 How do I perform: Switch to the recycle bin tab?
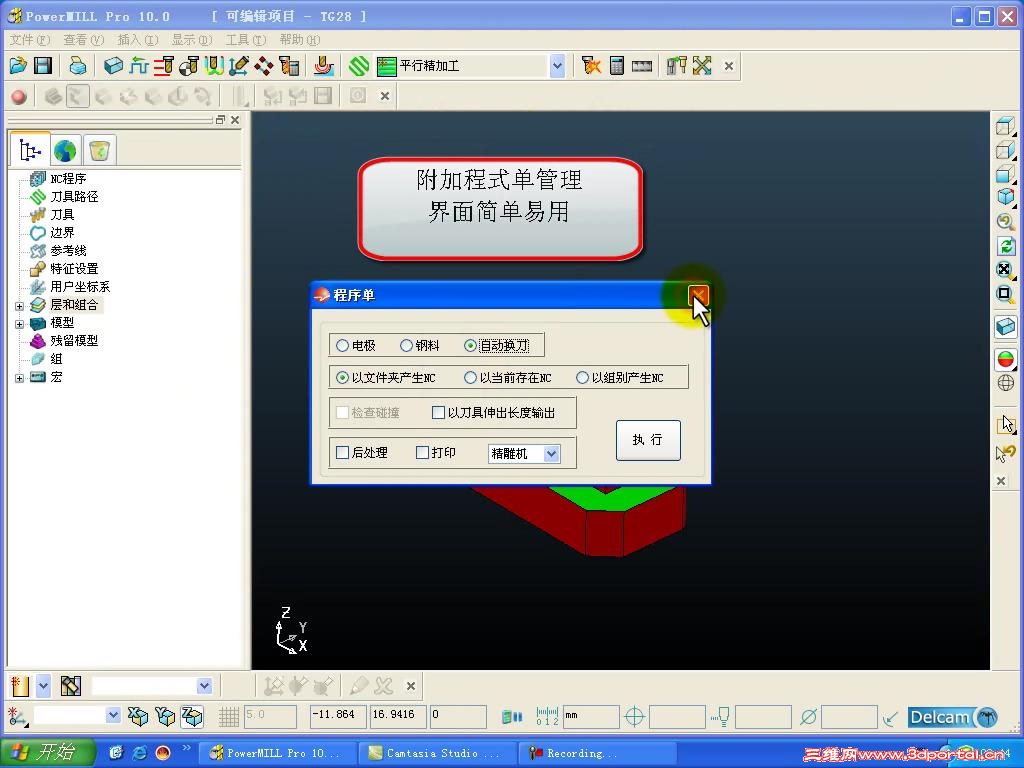point(99,151)
